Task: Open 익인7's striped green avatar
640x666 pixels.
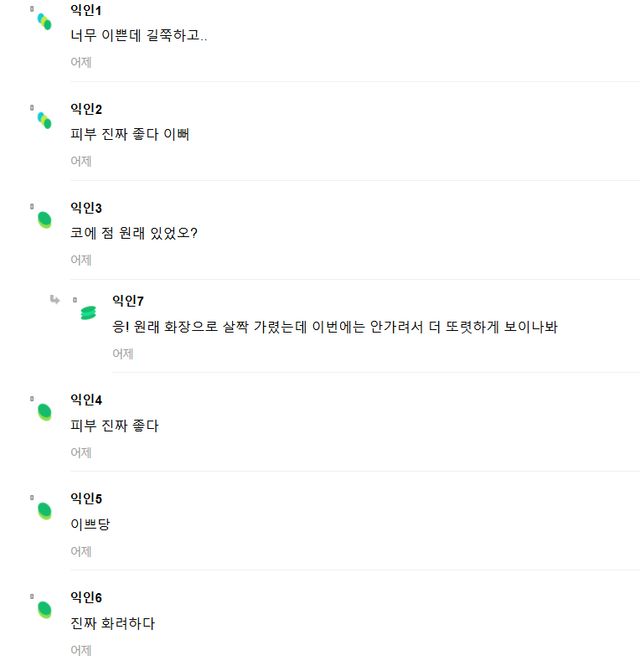Action: [x=88, y=313]
